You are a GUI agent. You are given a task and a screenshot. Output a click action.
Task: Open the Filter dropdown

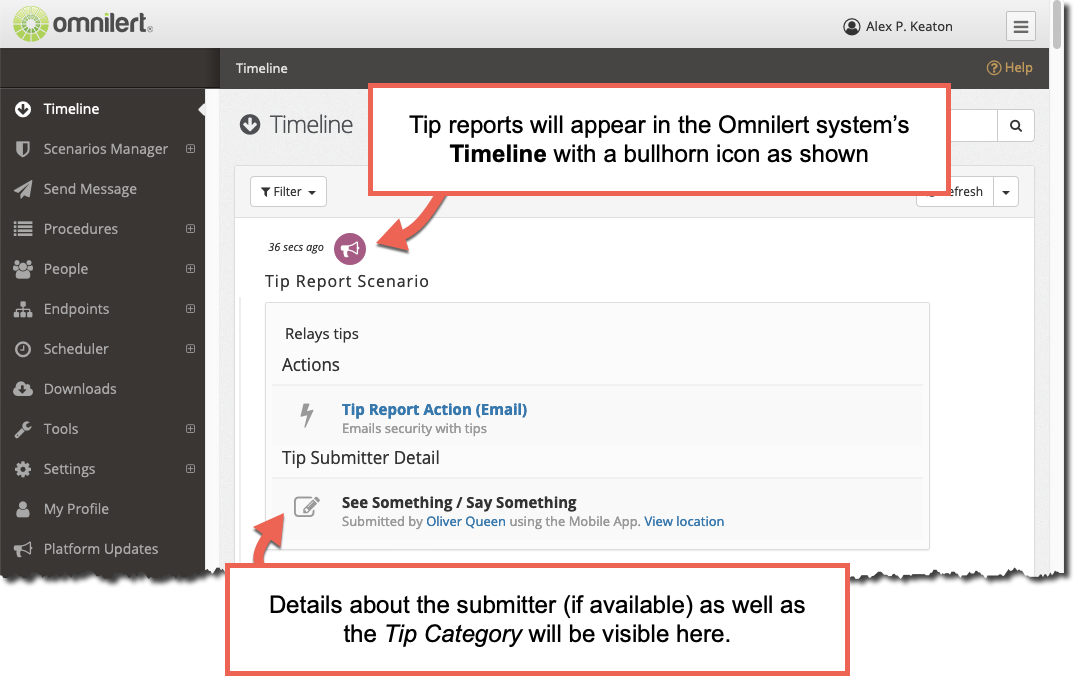288,192
